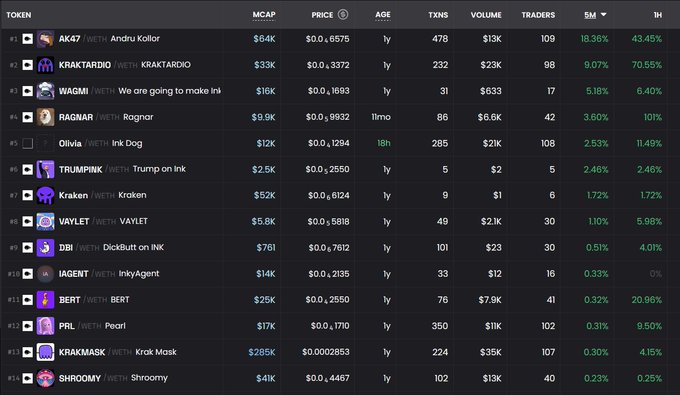Sort by VOLUME column header
This screenshot has height=395, width=680.
coord(486,15)
